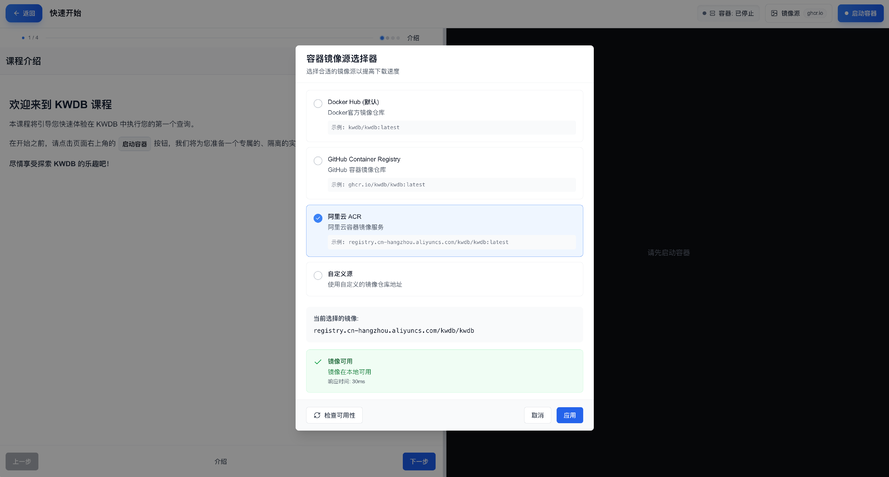Click the 检查可用性 button
The height and width of the screenshot is (477, 889).
335,415
